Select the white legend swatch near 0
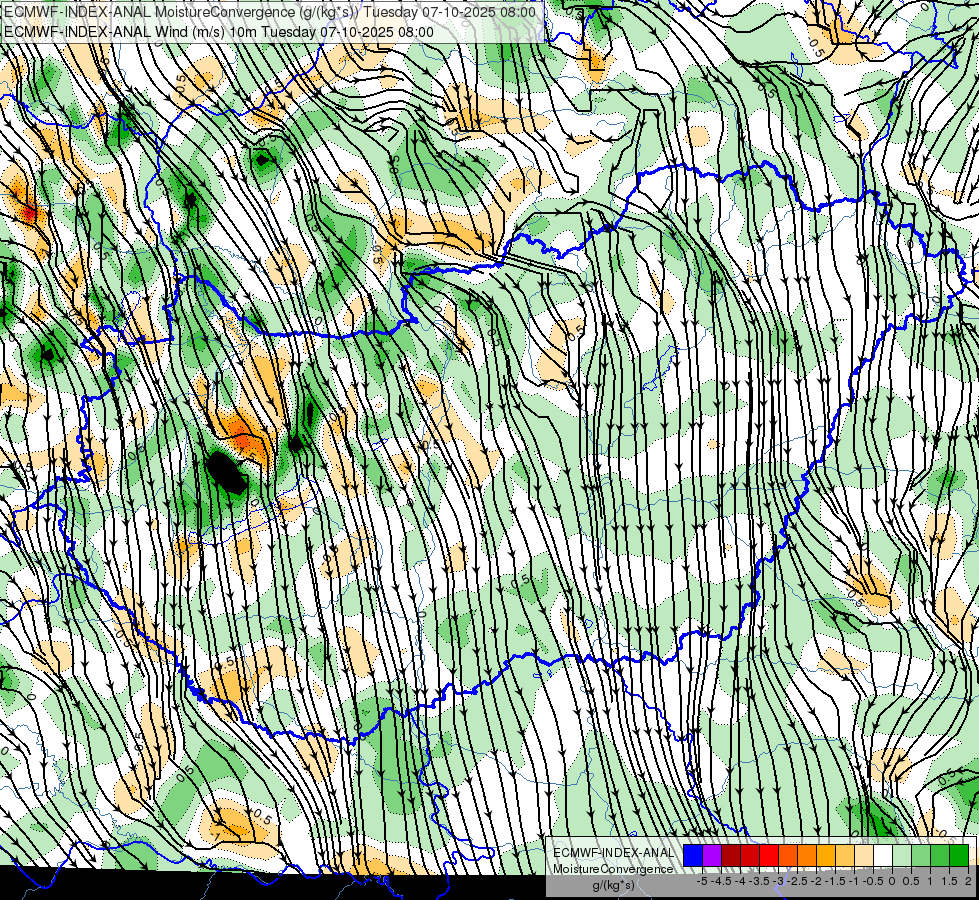Screen dimensions: 979x900 click(x=883, y=856)
